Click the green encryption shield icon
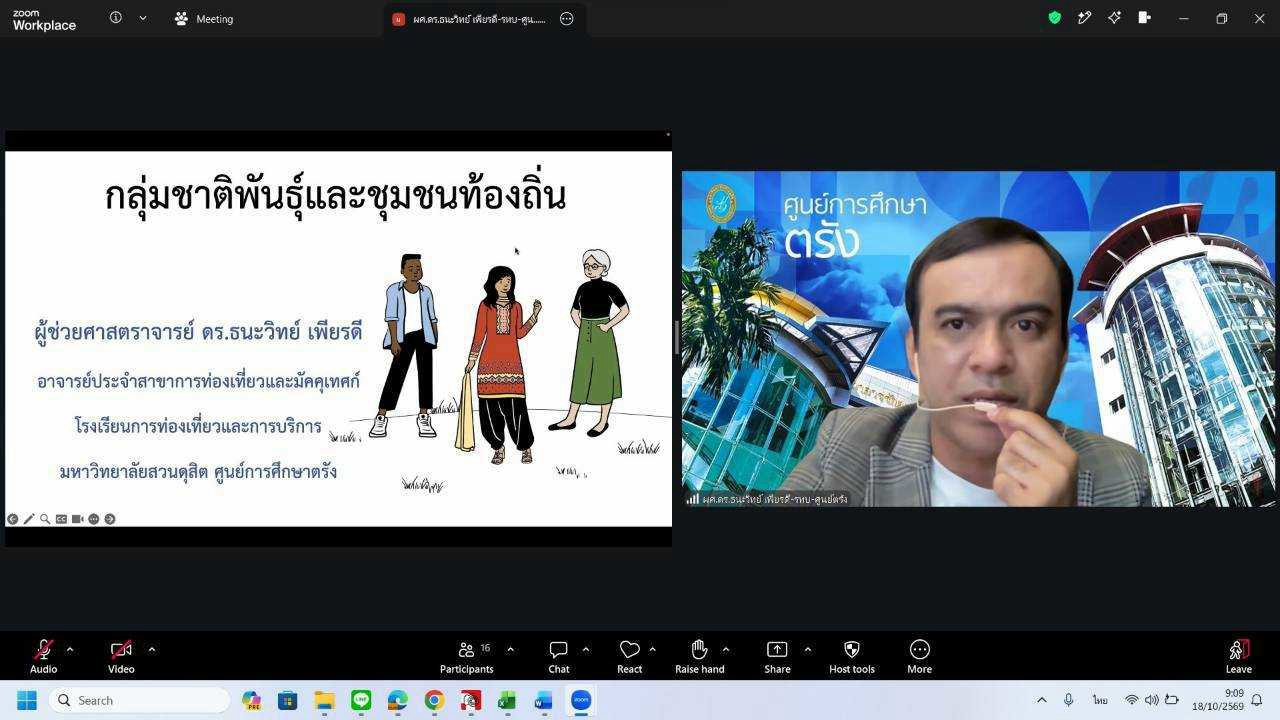Image resolution: width=1280 pixels, height=720 pixels. 1054,18
